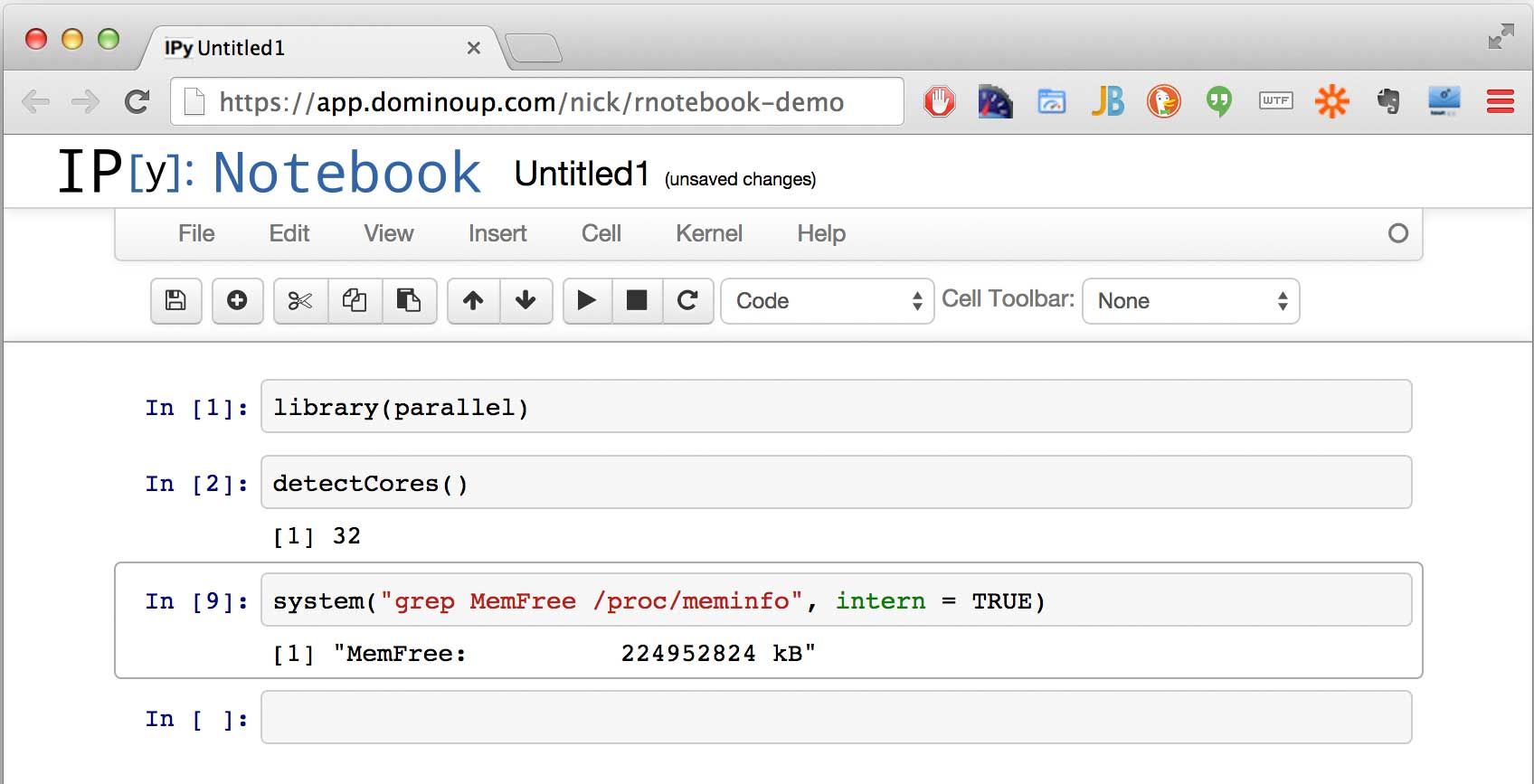Click the library(parallel) code cell
The width and height of the screenshot is (1534, 784).
[x=836, y=406]
